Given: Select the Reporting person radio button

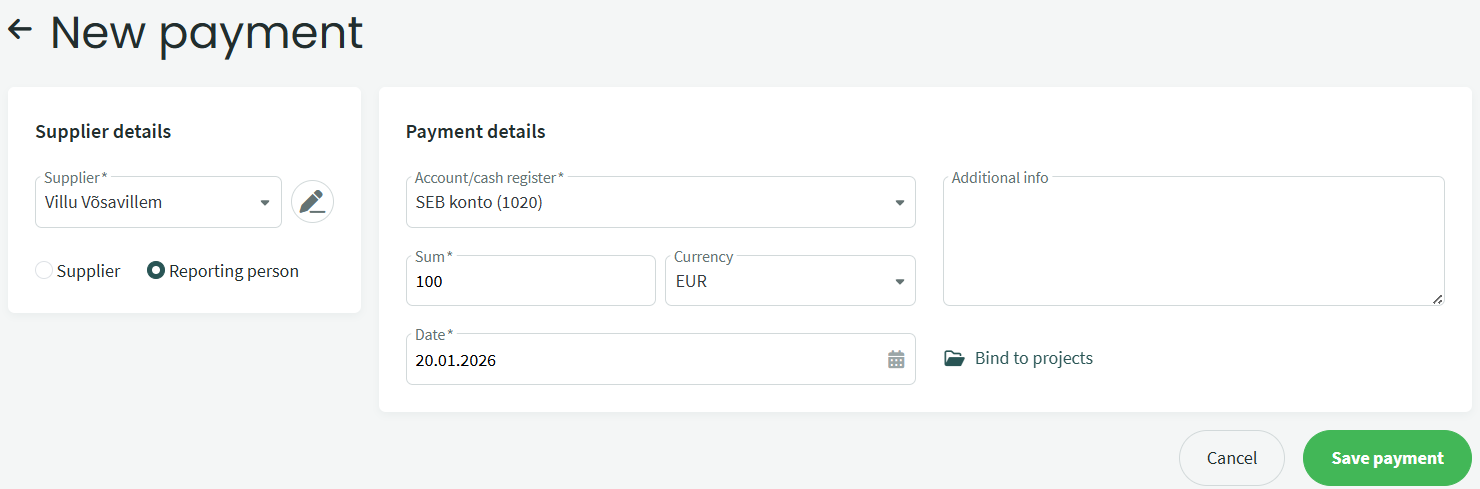Looking at the screenshot, I should click(x=156, y=271).
